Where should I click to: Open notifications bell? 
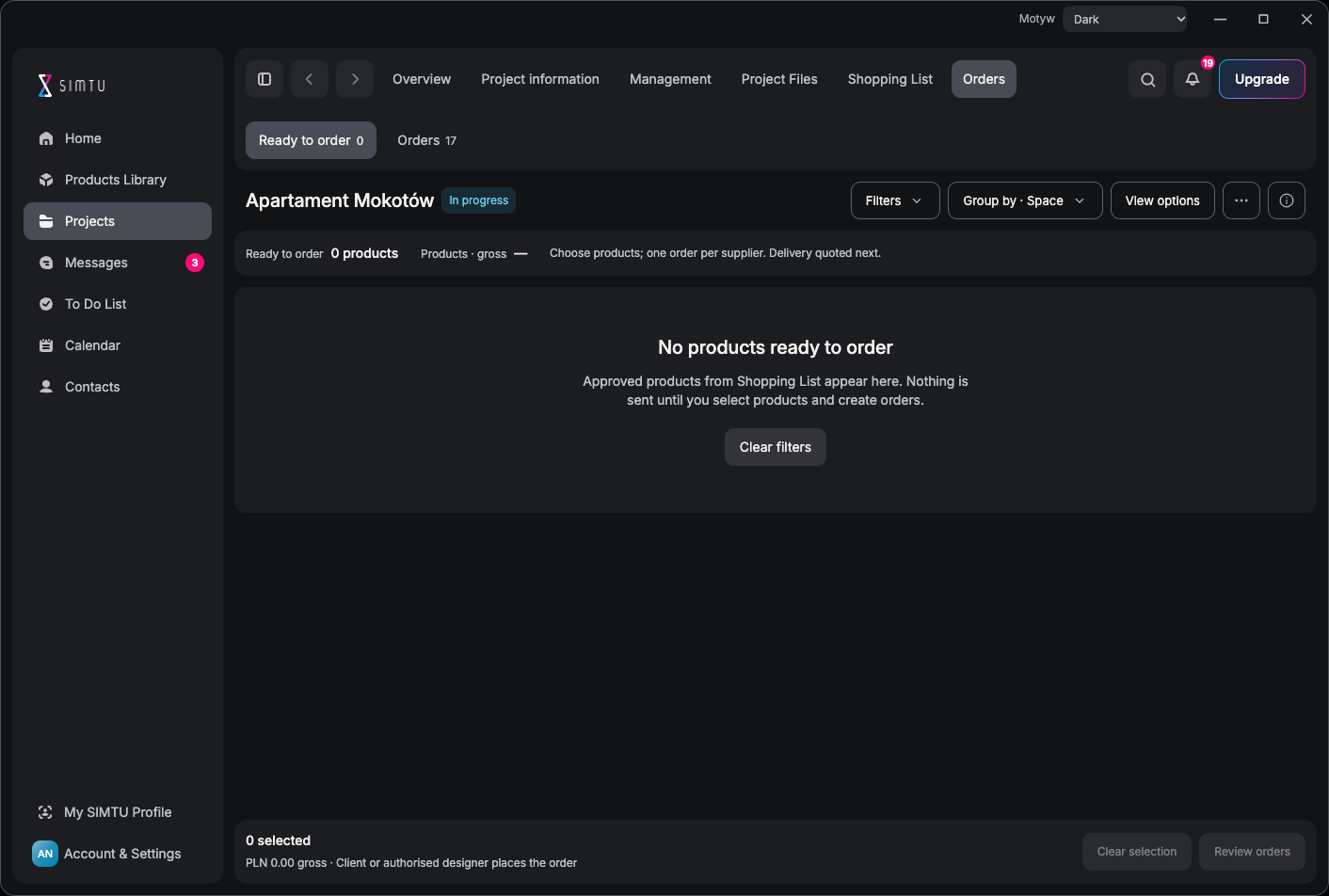1193,79
